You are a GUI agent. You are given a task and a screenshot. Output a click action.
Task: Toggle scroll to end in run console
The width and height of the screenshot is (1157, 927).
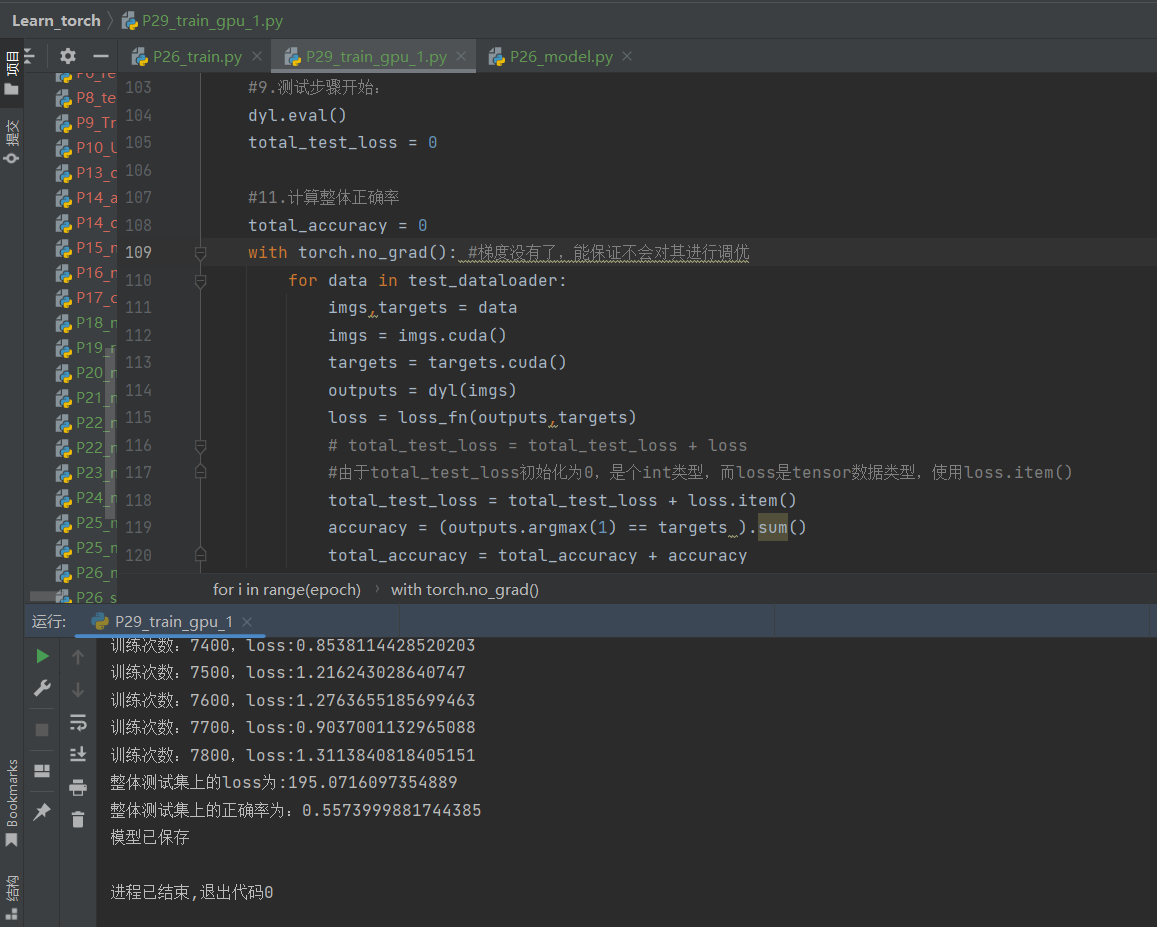tap(78, 754)
